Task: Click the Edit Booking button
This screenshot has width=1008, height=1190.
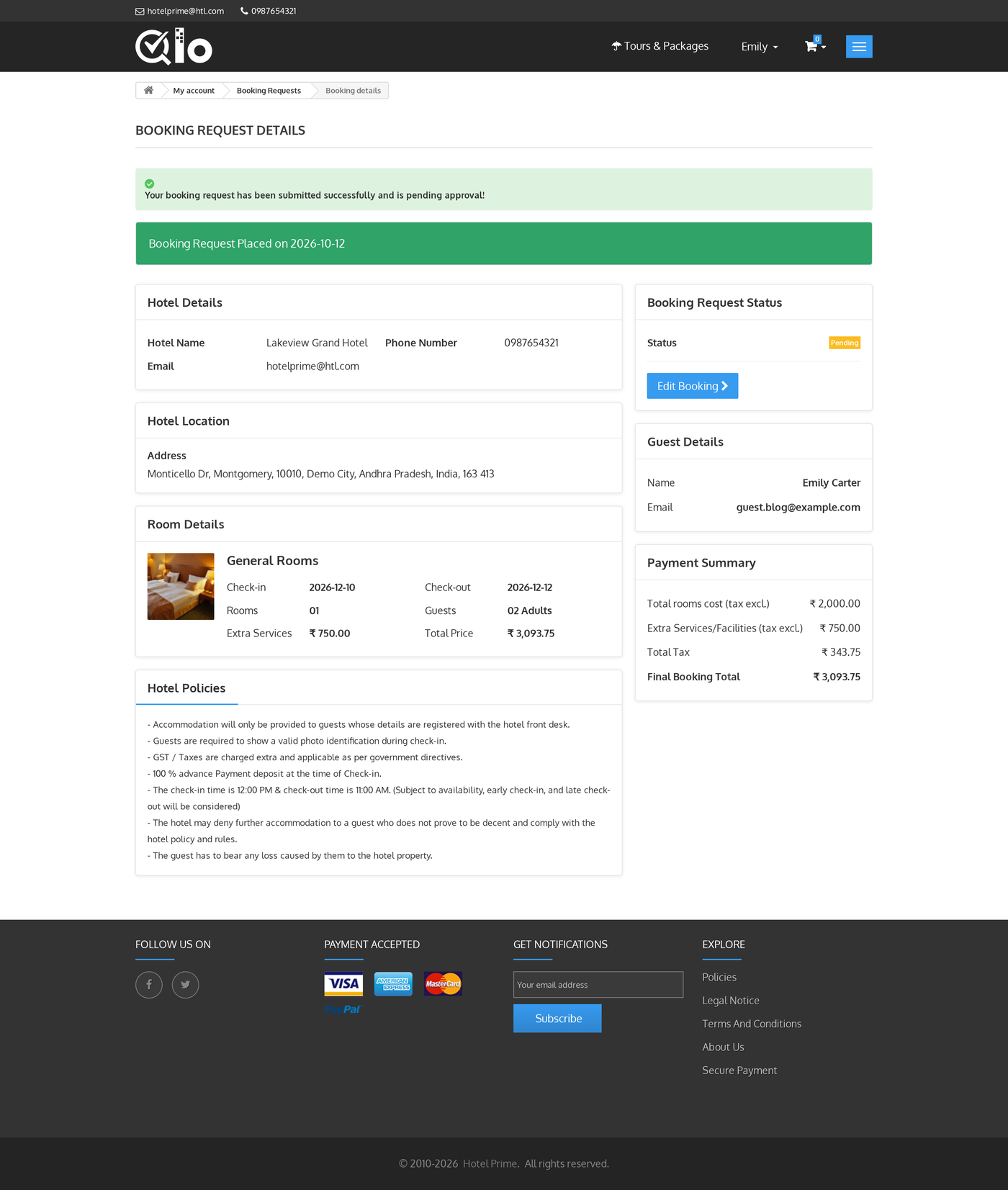Action: click(693, 386)
